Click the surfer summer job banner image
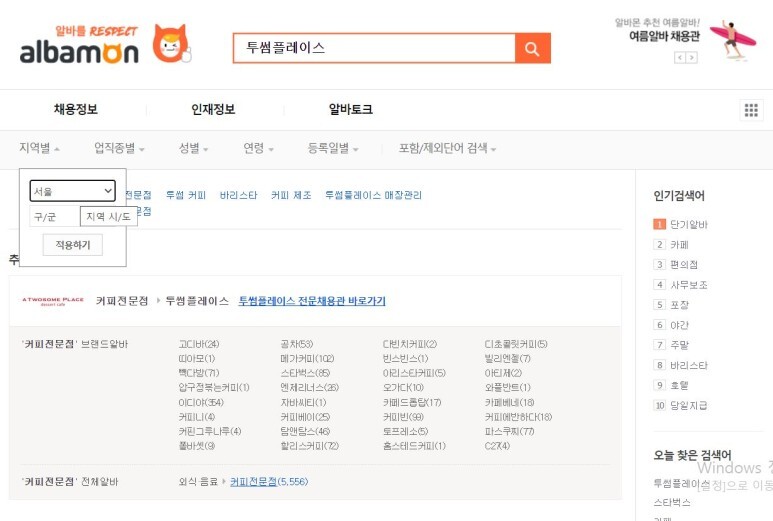 pos(733,40)
